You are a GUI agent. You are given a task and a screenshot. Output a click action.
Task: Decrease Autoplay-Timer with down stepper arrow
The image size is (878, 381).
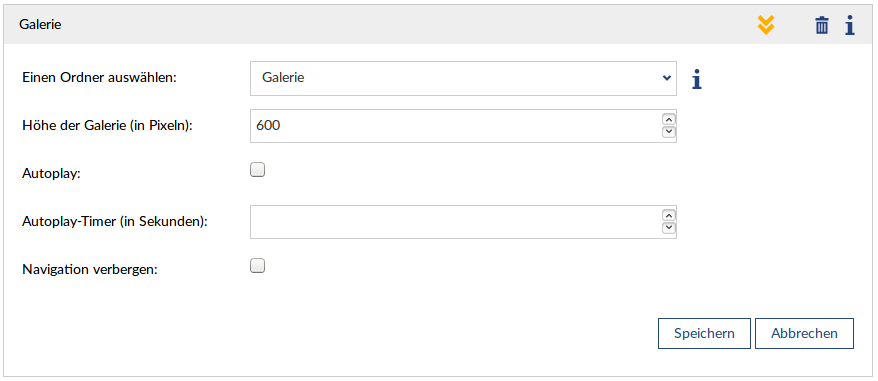(x=669, y=228)
